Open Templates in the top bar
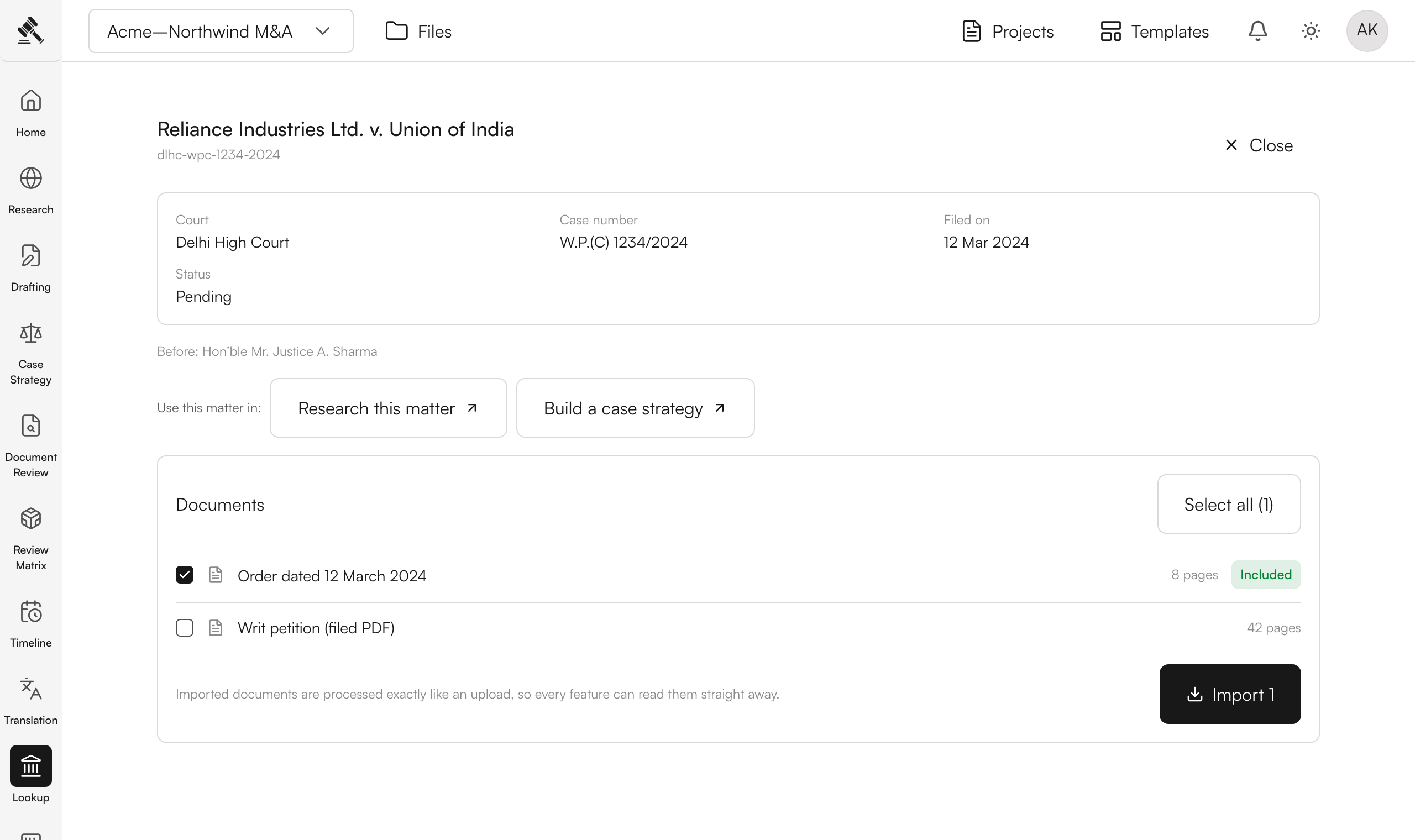Viewport: 1415px width, 840px height. point(1154,31)
